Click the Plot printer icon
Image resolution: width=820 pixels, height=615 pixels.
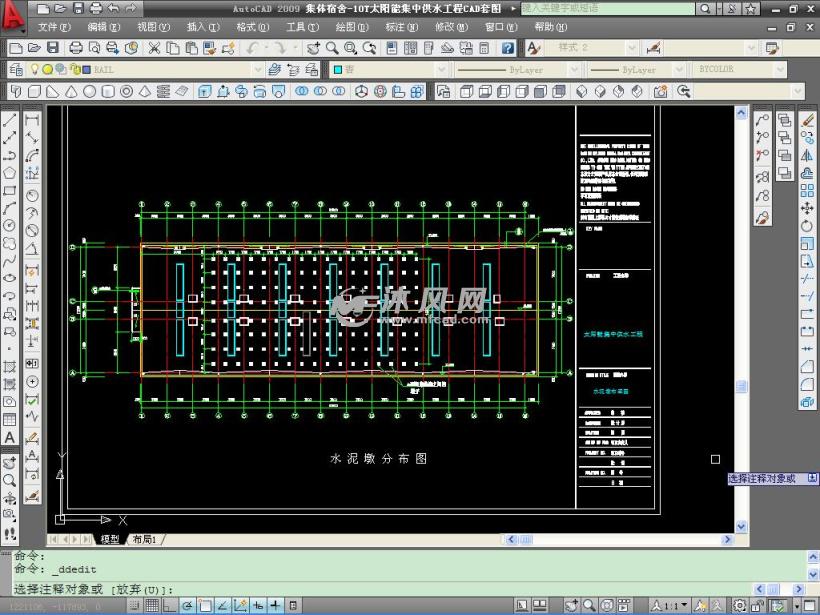[x=75, y=49]
